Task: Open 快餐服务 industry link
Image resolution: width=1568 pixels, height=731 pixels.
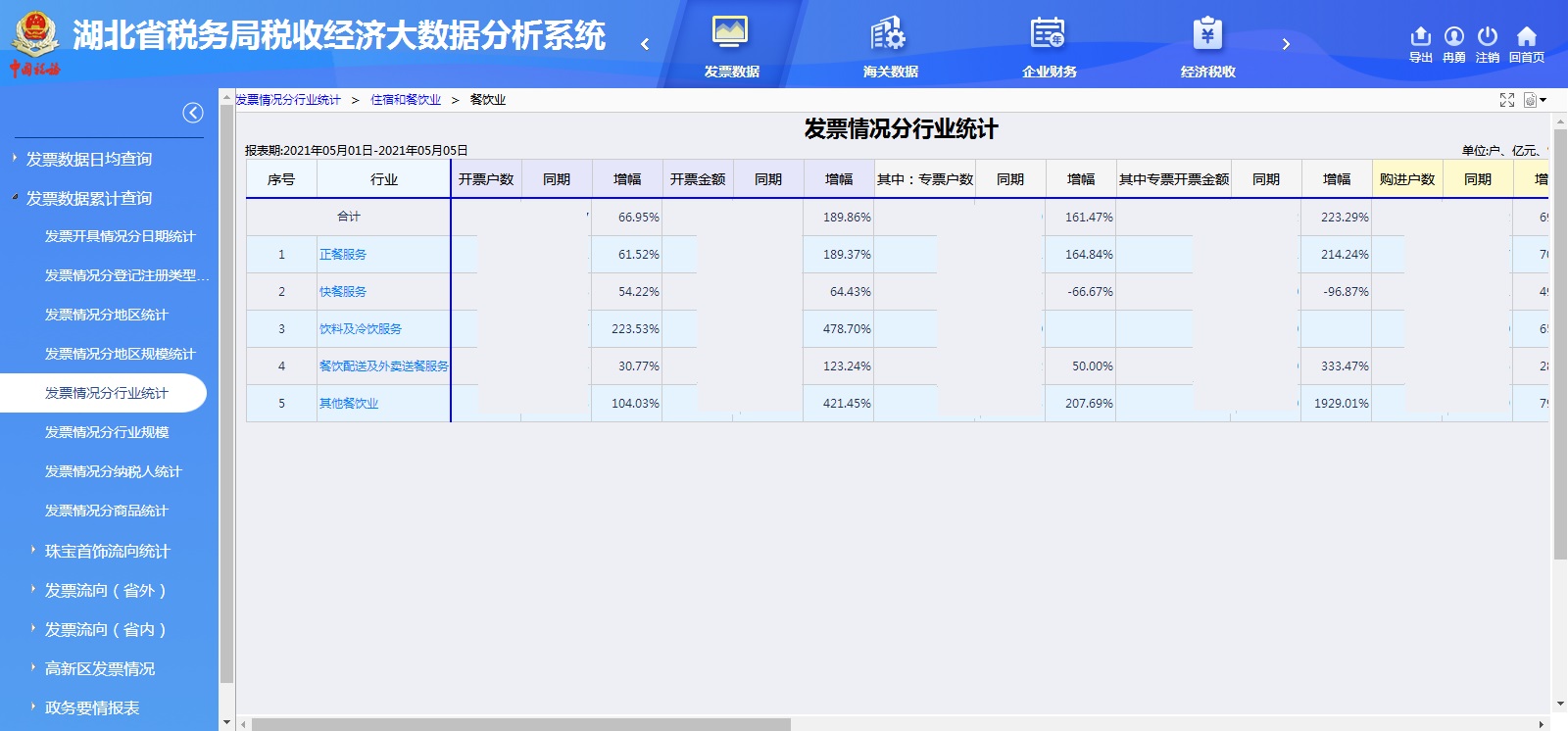Action: [343, 292]
